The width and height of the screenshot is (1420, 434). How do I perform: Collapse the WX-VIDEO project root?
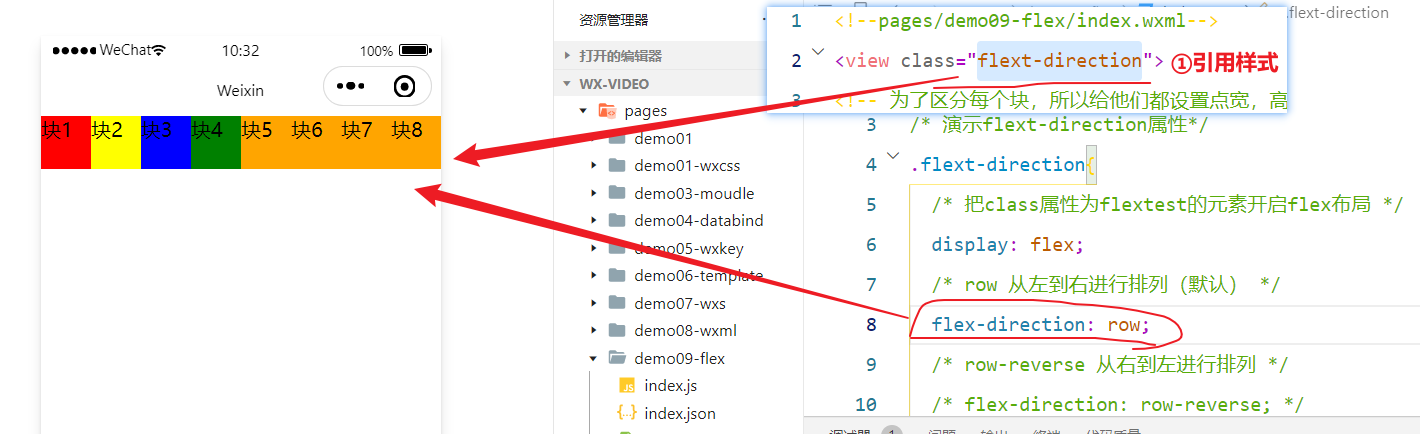tap(568, 83)
